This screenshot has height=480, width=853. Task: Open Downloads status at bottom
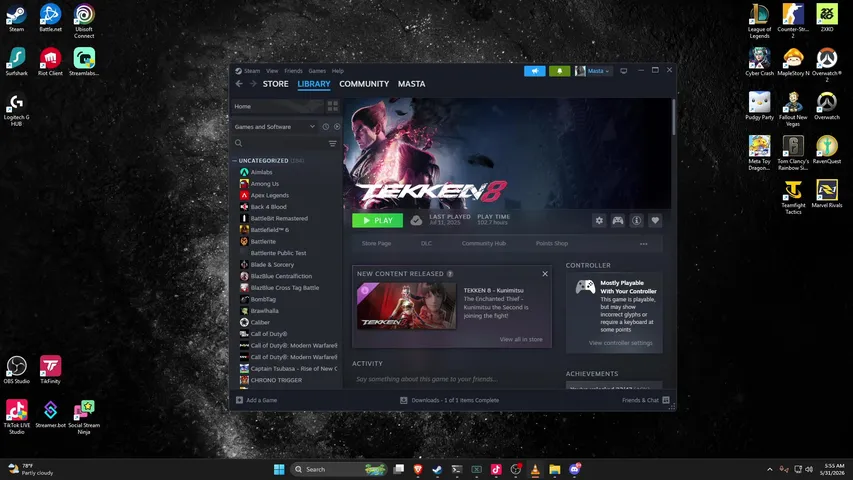coord(449,400)
